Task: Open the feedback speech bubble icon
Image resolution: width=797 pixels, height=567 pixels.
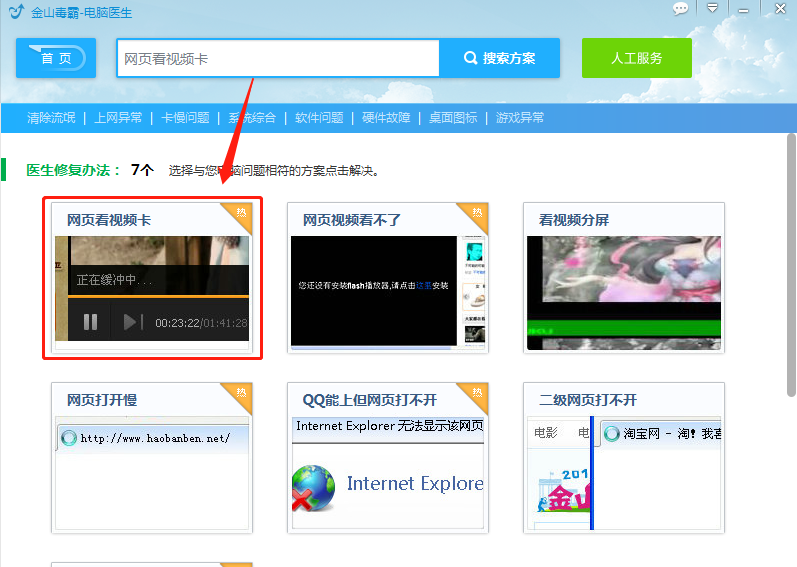Action: coord(680,9)
